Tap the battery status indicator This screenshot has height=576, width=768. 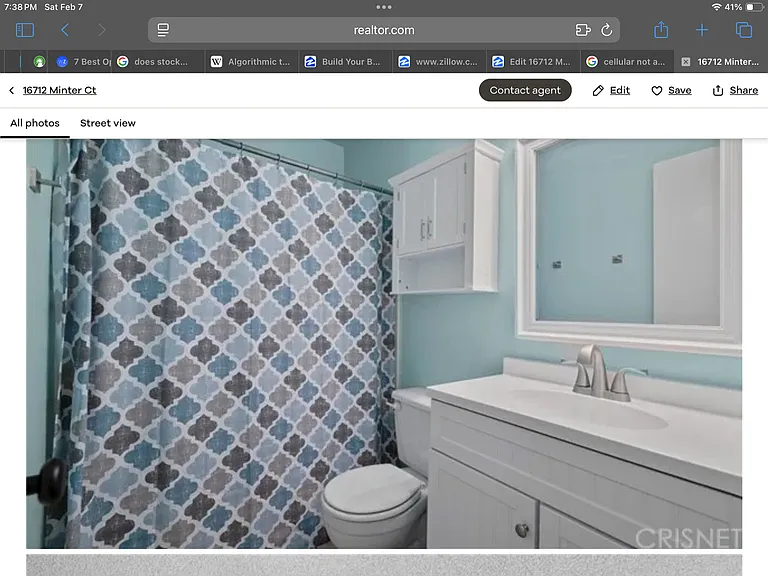point(753,7)
